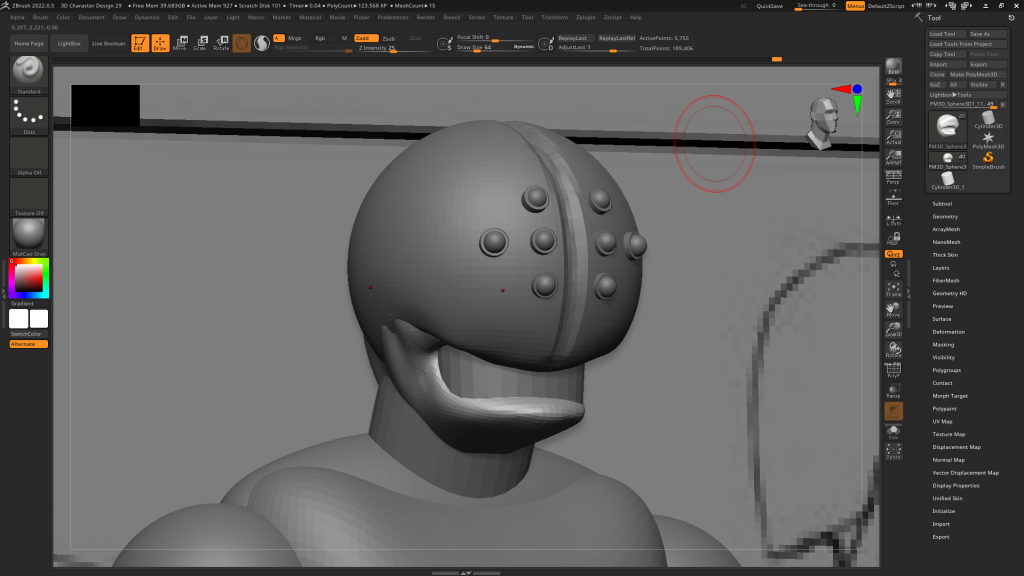This screenshot has height=576, width=1024.
Task: Click the Frame view icon
Action: tap(893, 289)
